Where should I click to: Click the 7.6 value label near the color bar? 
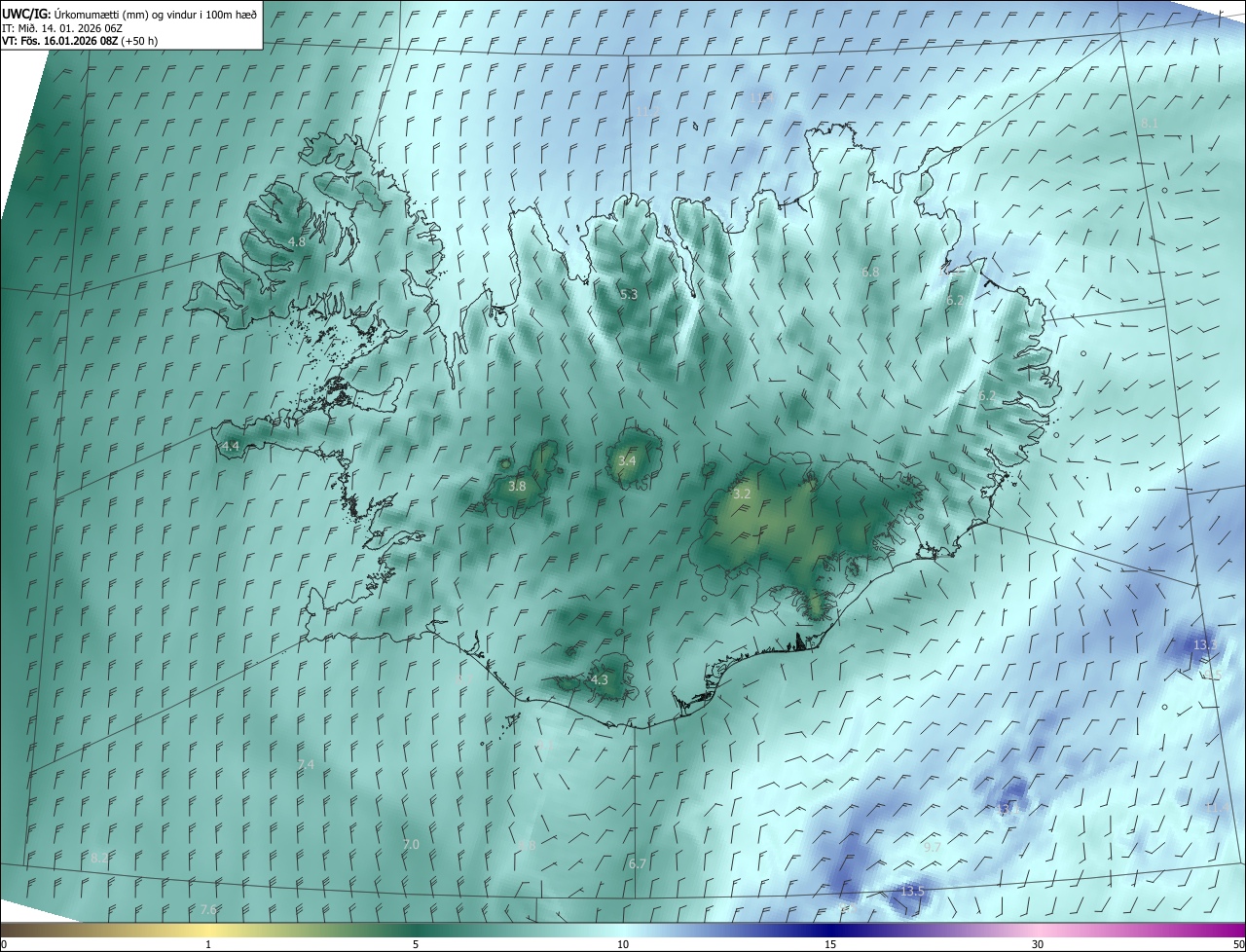click(208, 909)
